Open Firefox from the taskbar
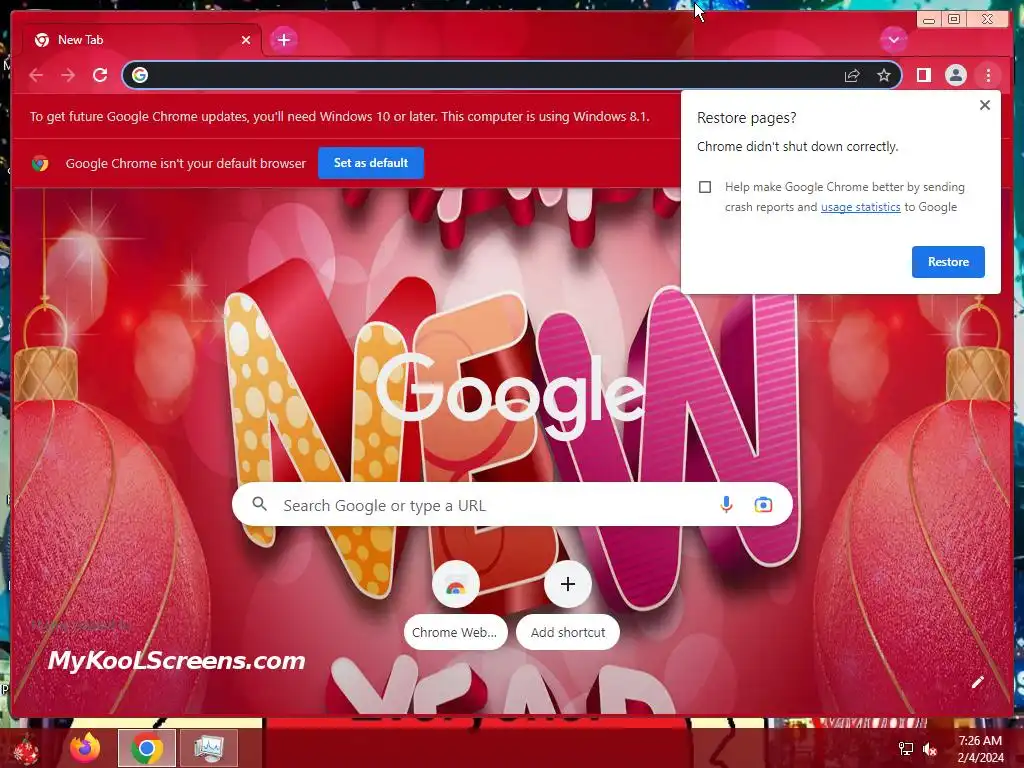 tap(86, 748)
